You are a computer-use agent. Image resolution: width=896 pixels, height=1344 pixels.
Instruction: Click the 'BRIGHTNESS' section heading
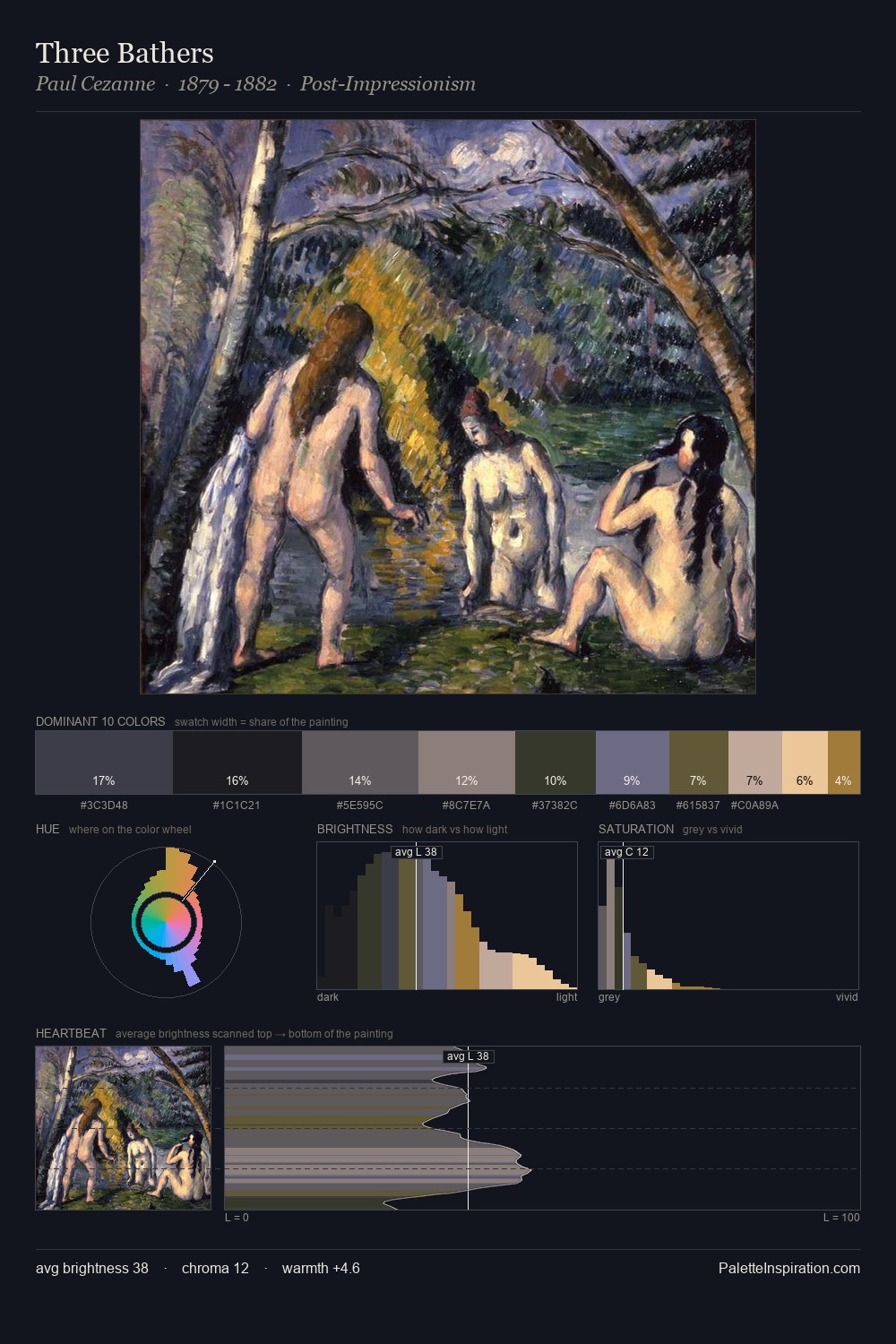[355, 829]
